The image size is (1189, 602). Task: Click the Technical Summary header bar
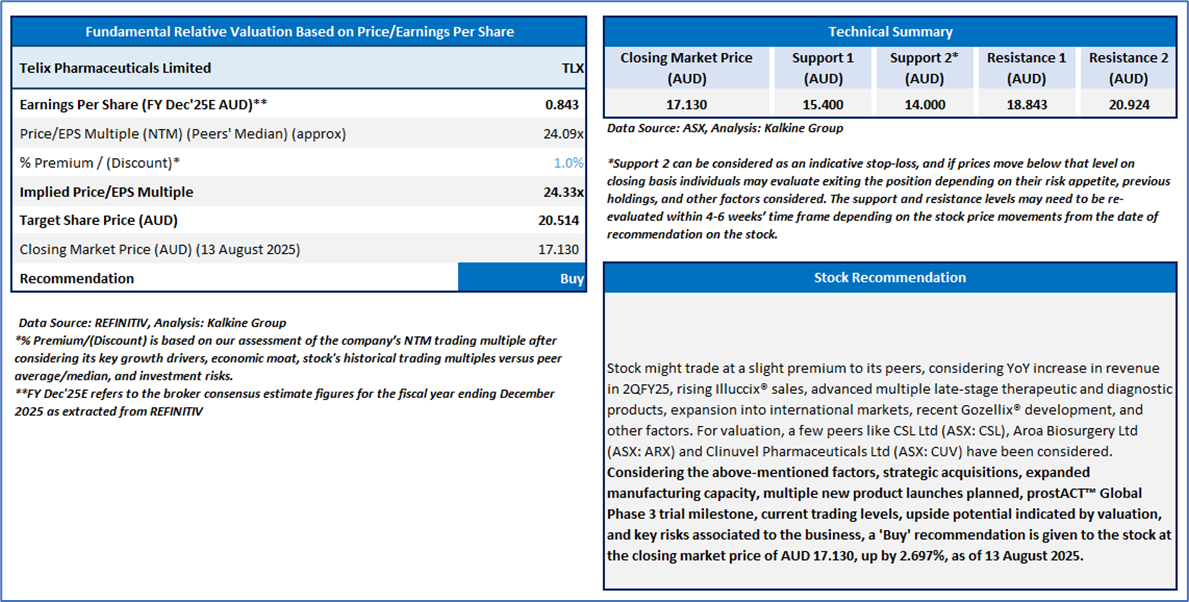(890, 32)
